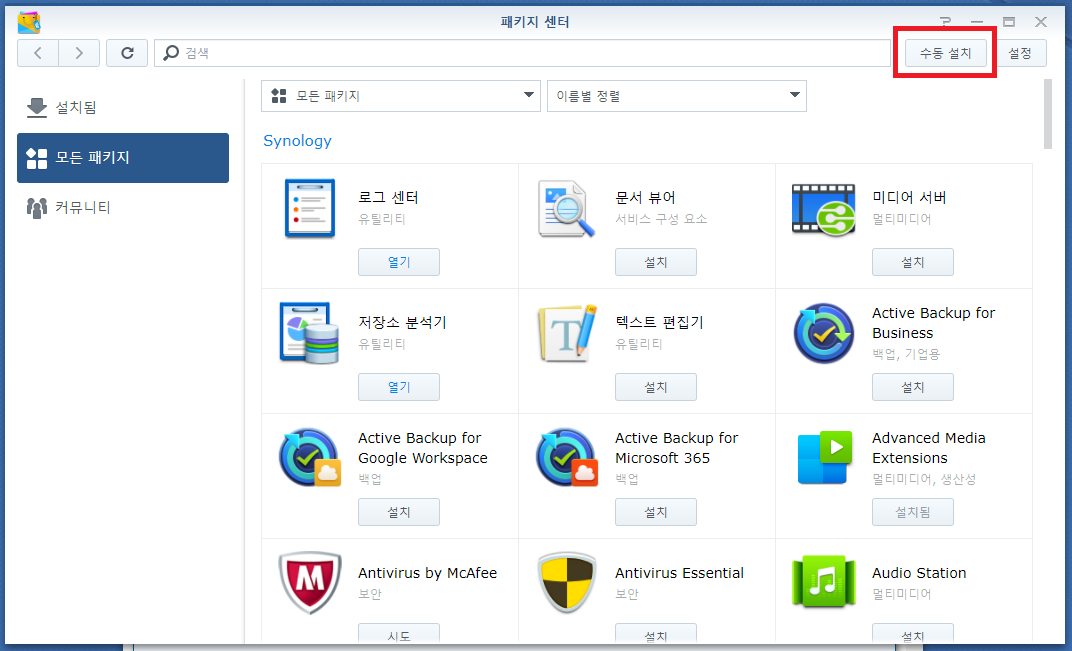Click Active Backup for Business icon
Screen dimensions: 1072x651
[824, 334]
